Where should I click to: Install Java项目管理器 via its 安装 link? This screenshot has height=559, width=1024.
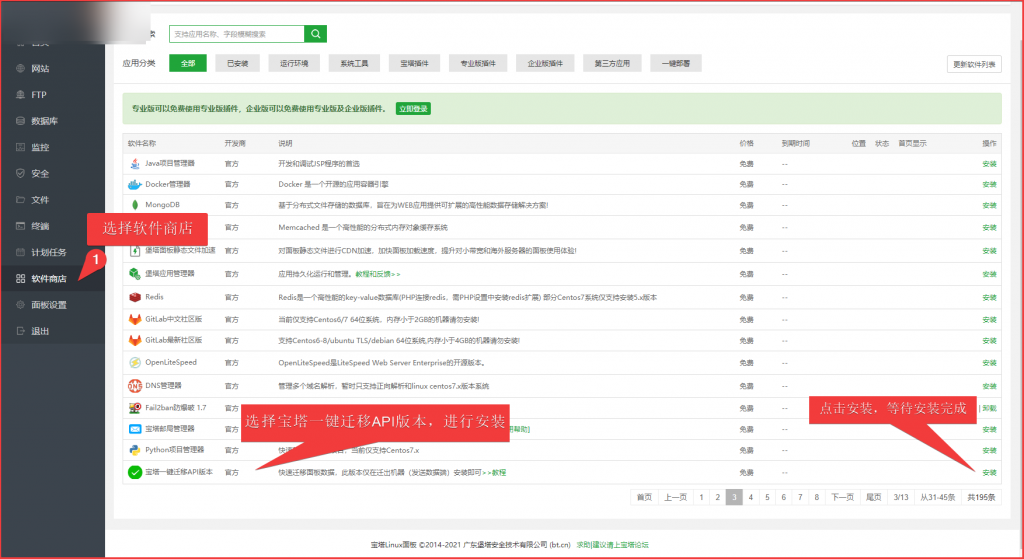tap(989, 165)
